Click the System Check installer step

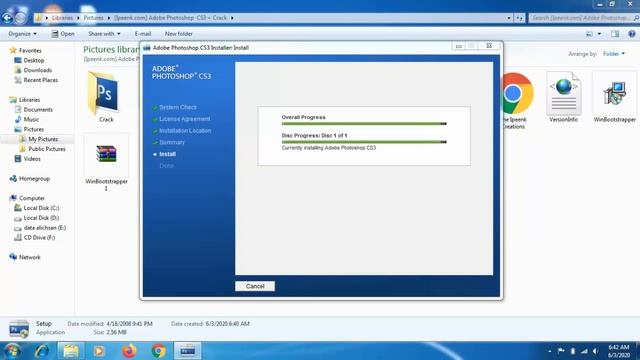[x=178, y=107]
